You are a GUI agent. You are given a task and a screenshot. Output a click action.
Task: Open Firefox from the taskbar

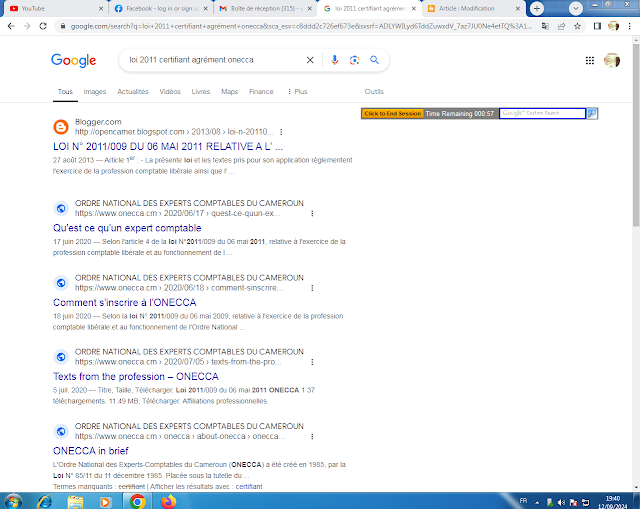click(168, 501)
